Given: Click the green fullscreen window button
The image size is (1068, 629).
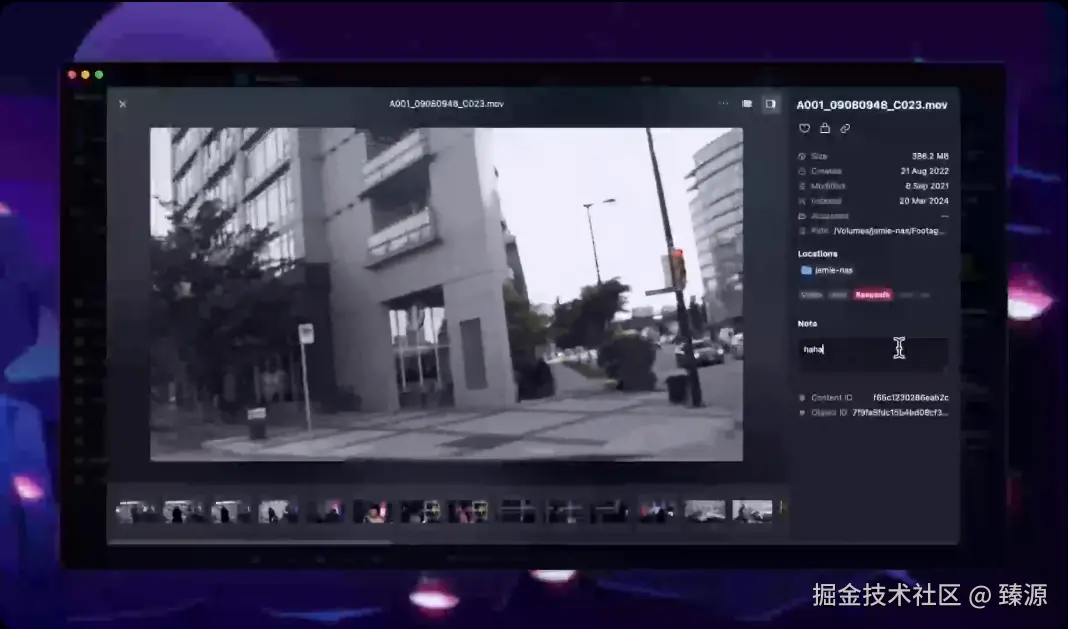Looking at the screenshot, I should click(99, 75).
